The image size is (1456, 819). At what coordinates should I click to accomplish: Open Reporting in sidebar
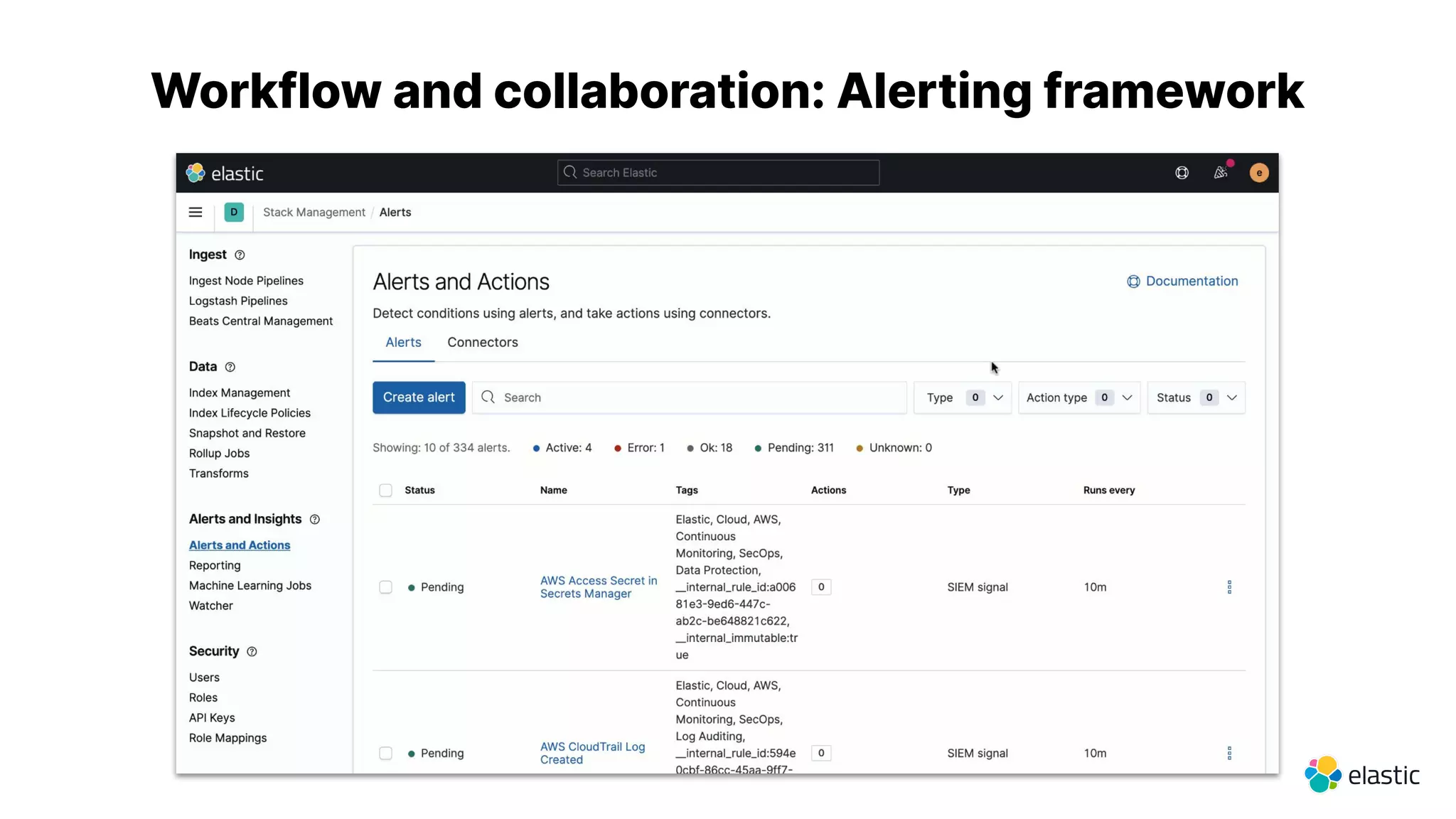coord(215,566)
